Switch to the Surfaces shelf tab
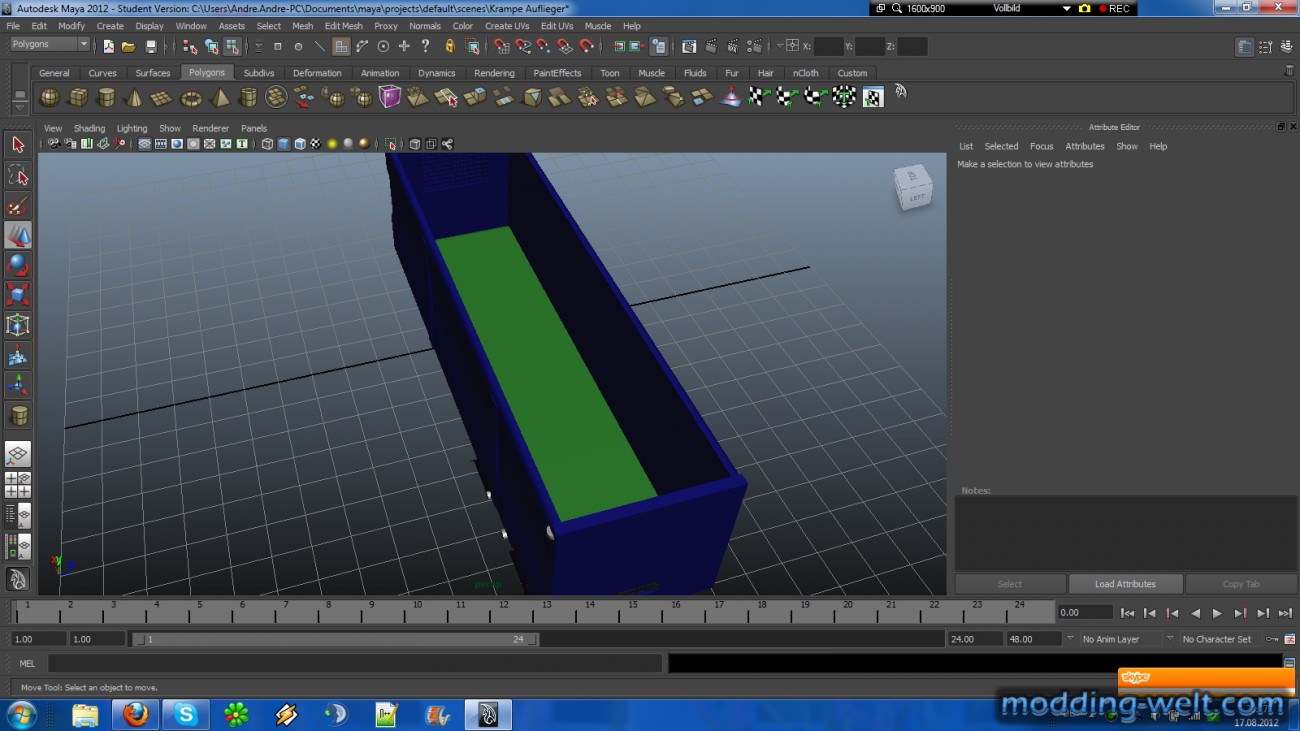 (152, 73)
